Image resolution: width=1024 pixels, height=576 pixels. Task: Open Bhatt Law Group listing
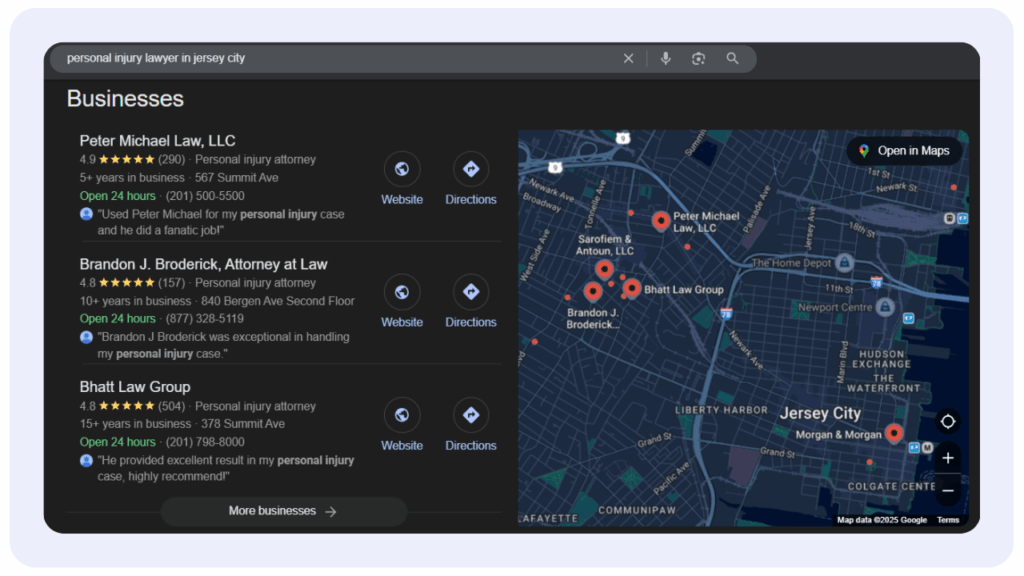pos(135,387)
